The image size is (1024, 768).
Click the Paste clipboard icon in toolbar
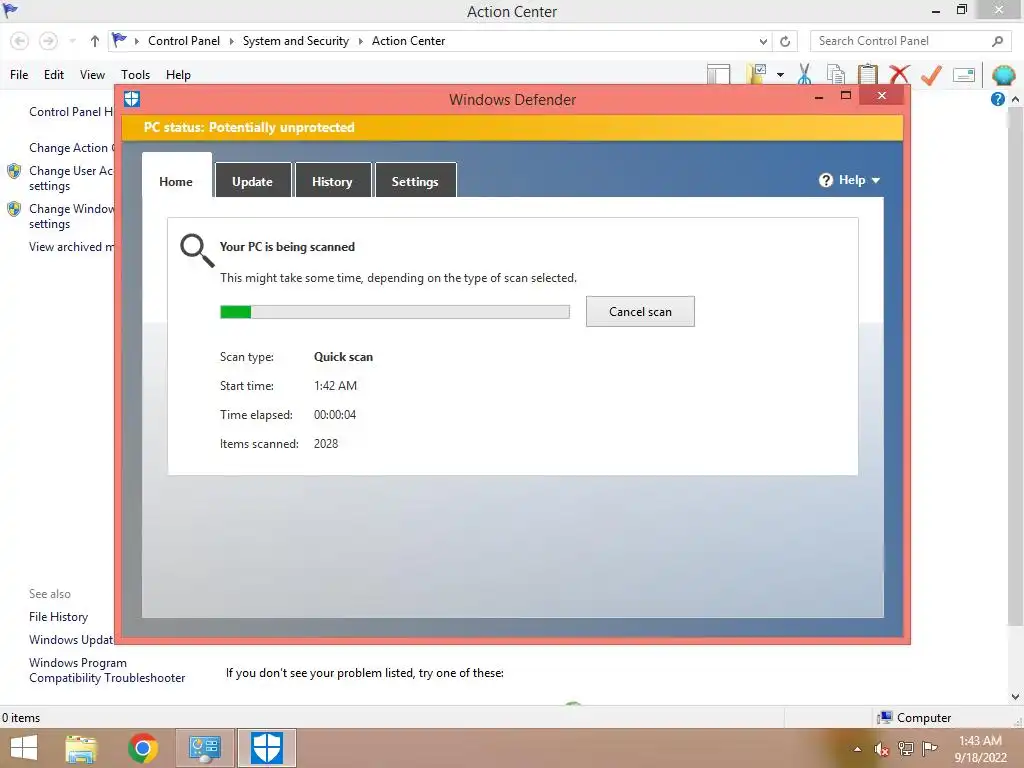point(867,75)
